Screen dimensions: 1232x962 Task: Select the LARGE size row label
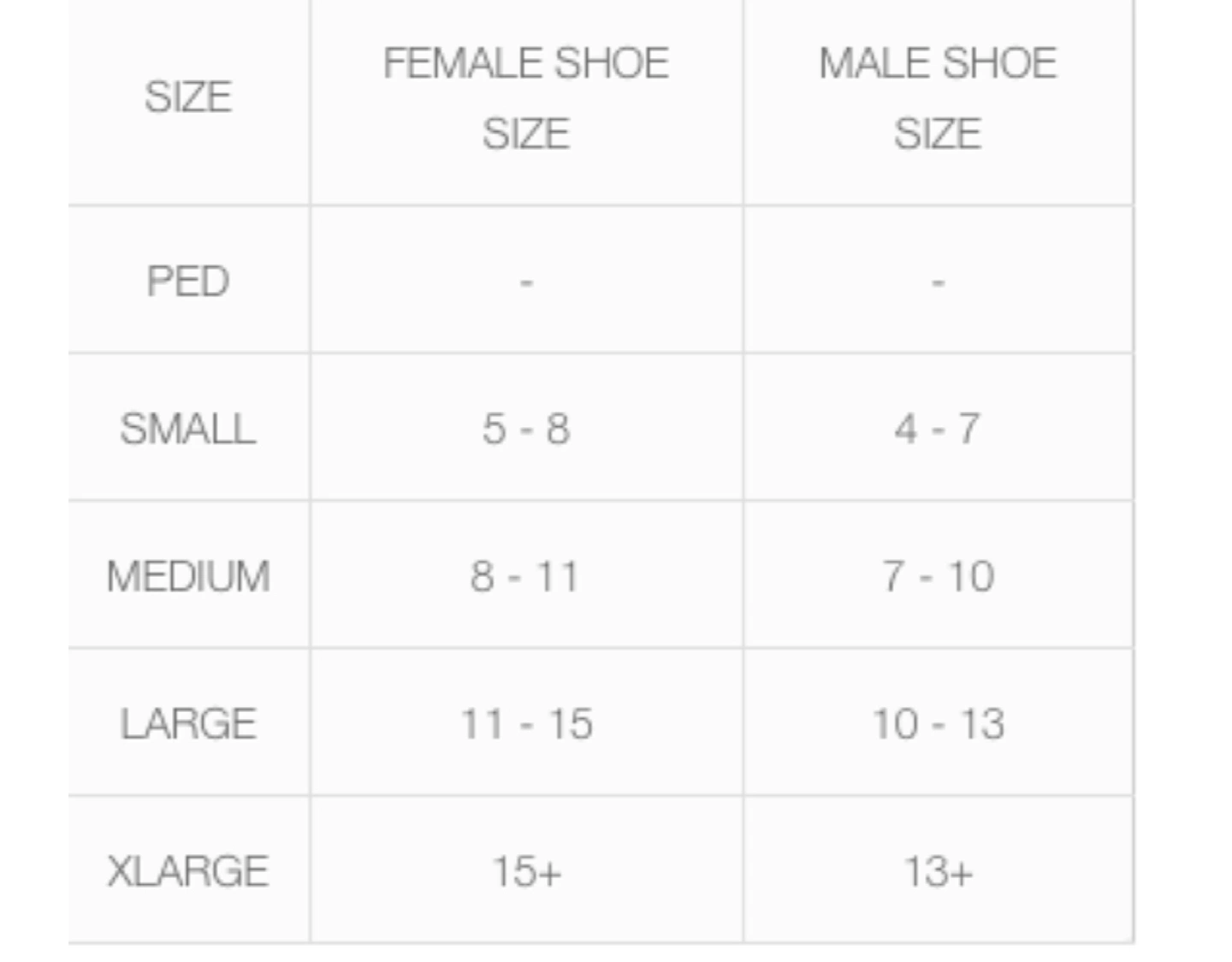point(188,724)
